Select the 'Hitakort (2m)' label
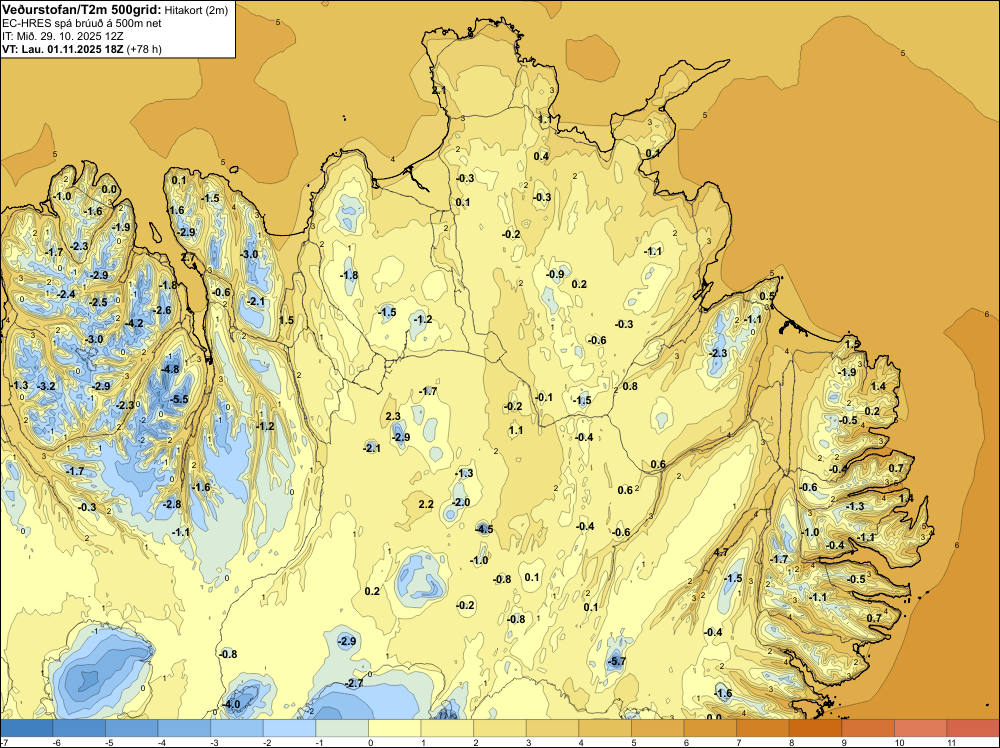 [197, 10]
